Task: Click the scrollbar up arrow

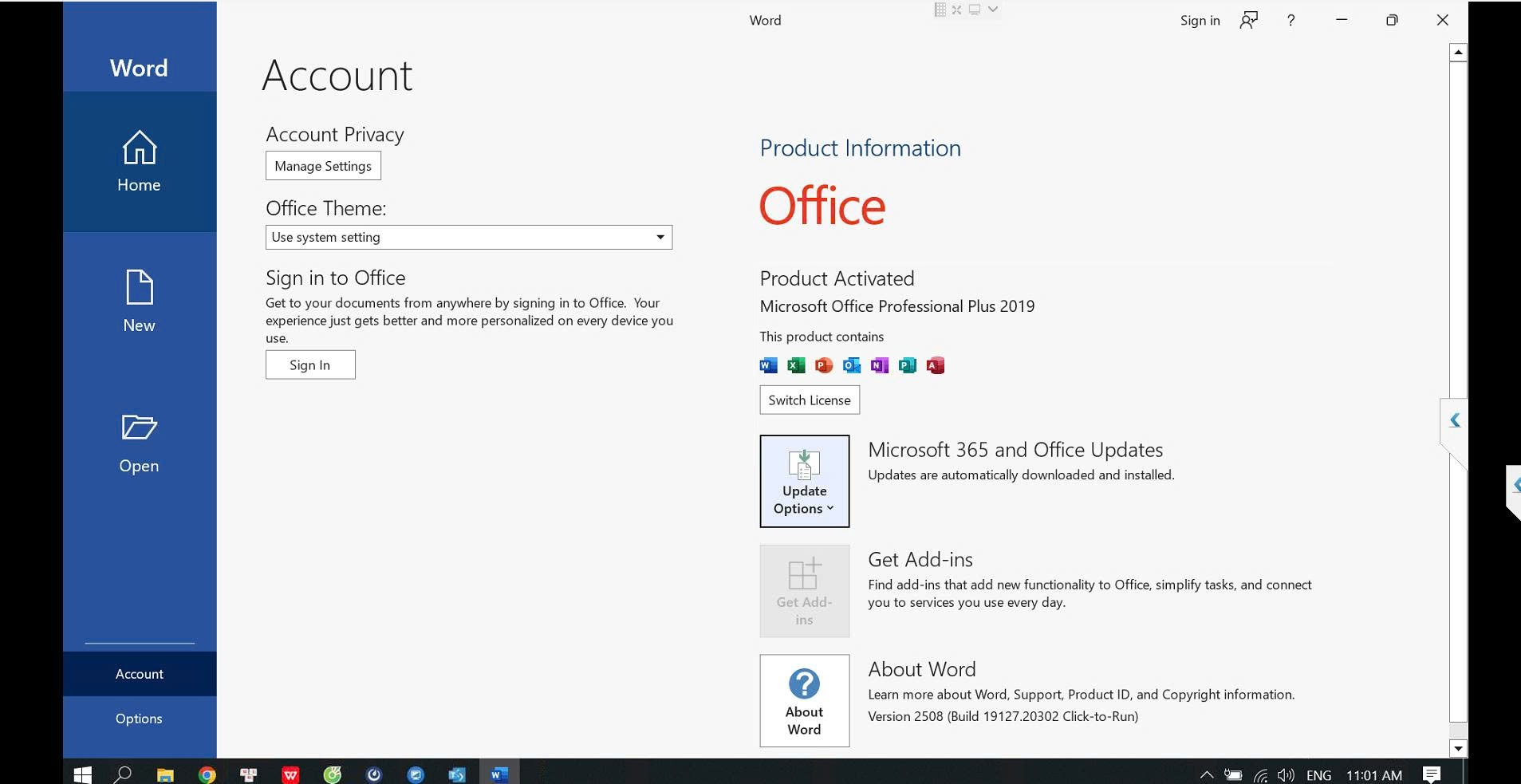Action: pos(1458,53)
